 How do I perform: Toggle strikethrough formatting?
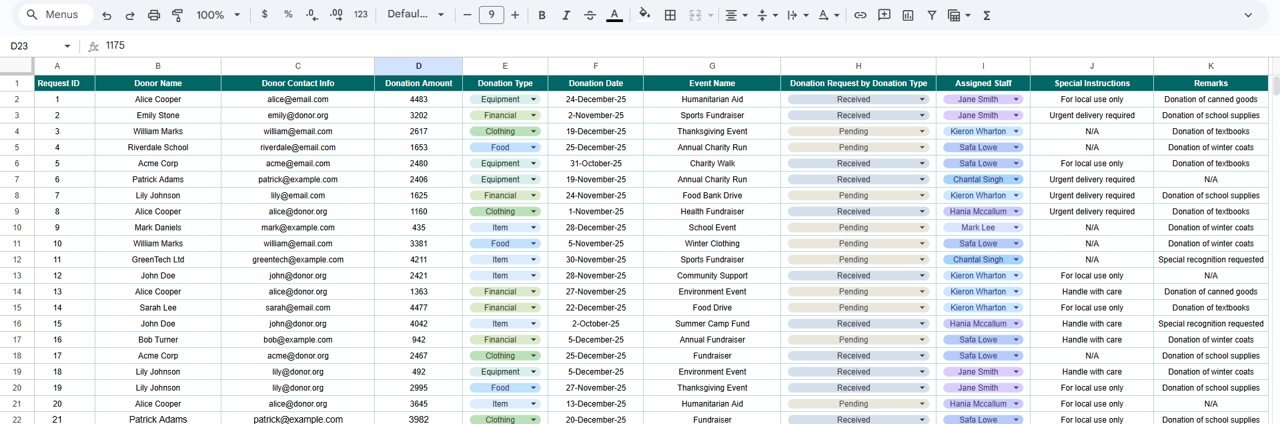click(x=589, y=15)
